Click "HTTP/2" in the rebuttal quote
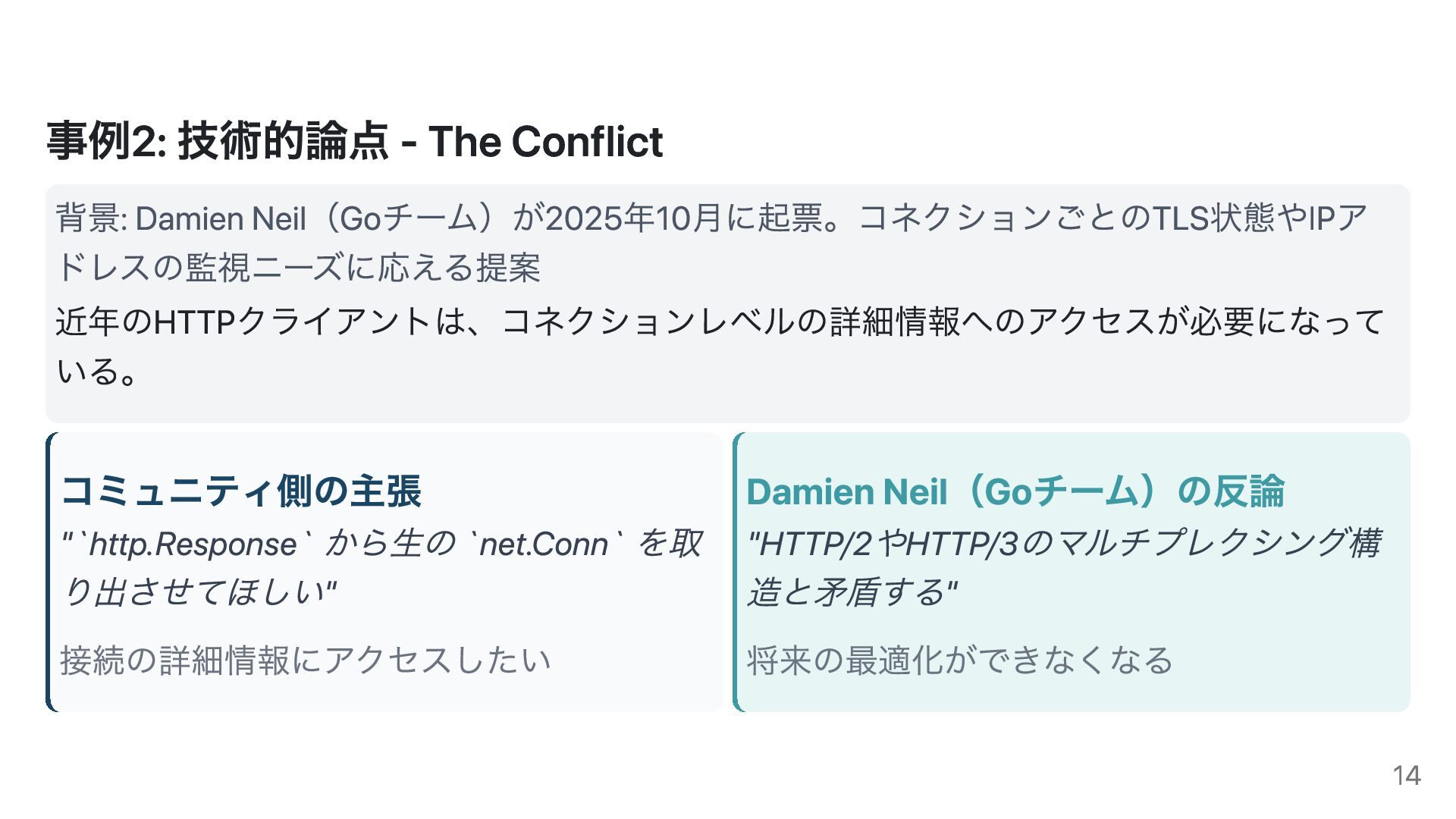Screen dimensions: 1456x819 point(814,544)
